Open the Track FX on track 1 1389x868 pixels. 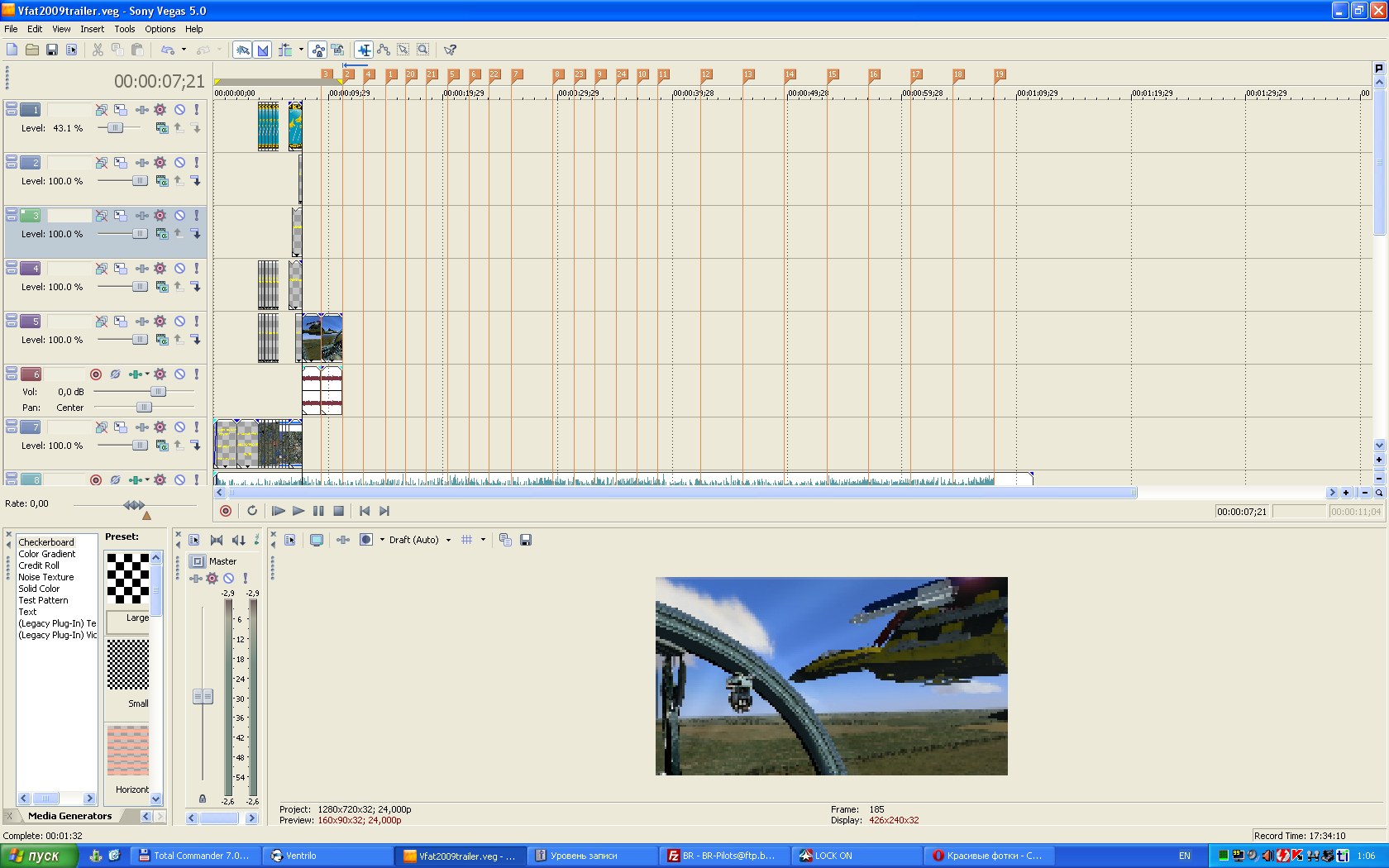[x=160, y=110]
